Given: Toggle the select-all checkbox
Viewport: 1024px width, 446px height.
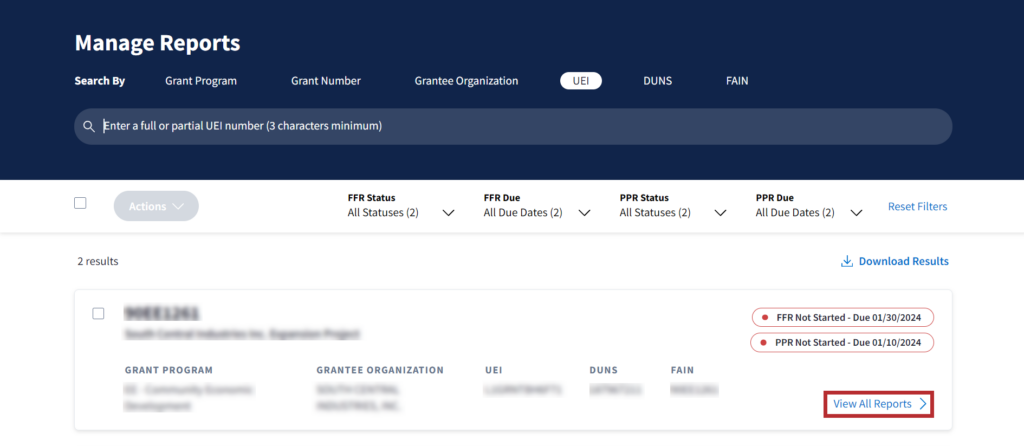Looking at the screenshot, I should click(x=80, y=203).
